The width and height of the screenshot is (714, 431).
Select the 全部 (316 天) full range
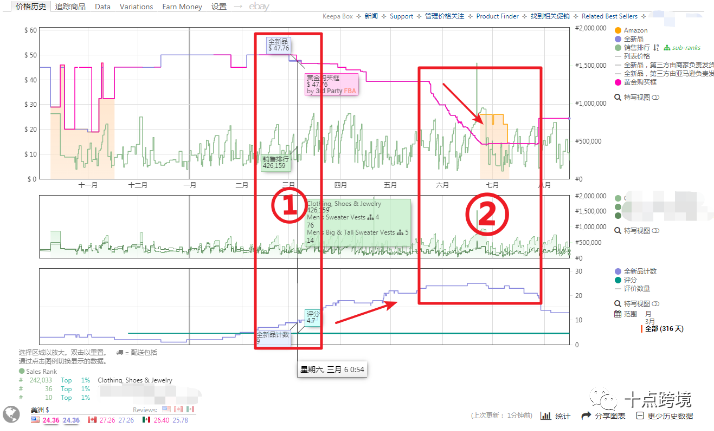[x=664, y=329]
